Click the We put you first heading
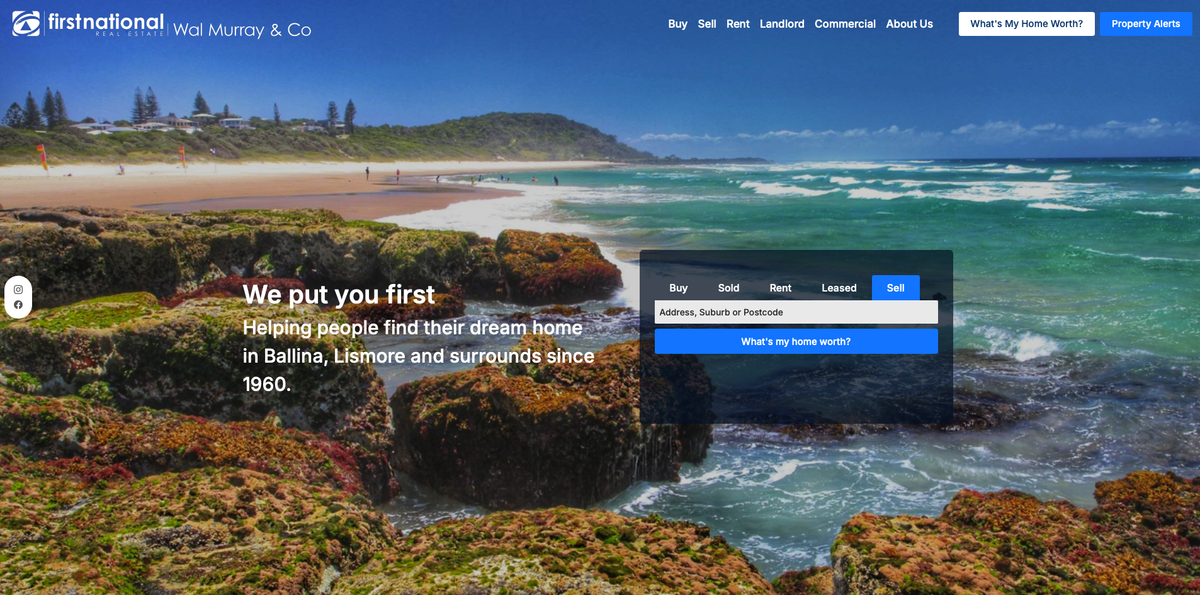This screenshot has width=1200, height=595. [339, 294]
